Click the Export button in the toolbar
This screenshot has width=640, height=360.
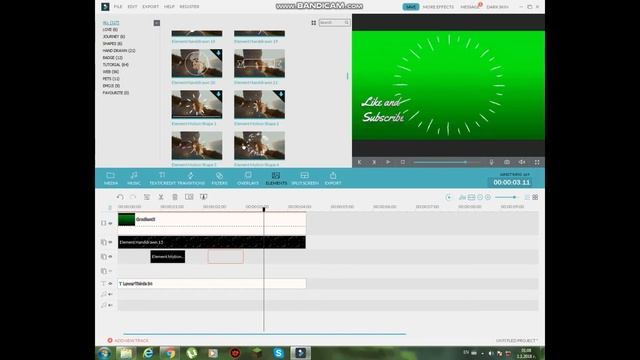tap(333, 178)
